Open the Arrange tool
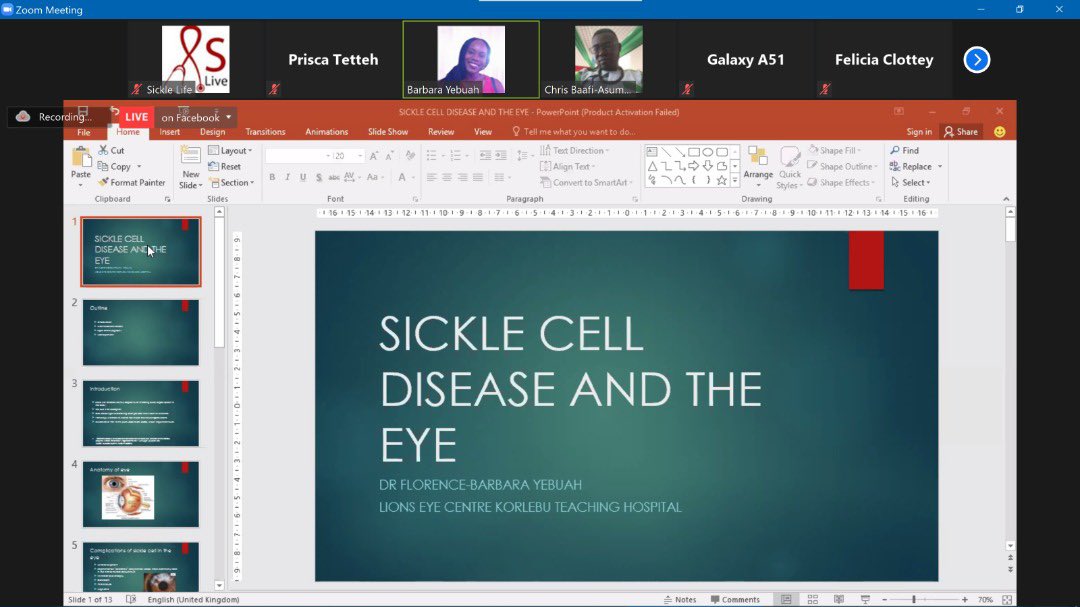This screenshot has height=607, width=1080. click(758, 165)
